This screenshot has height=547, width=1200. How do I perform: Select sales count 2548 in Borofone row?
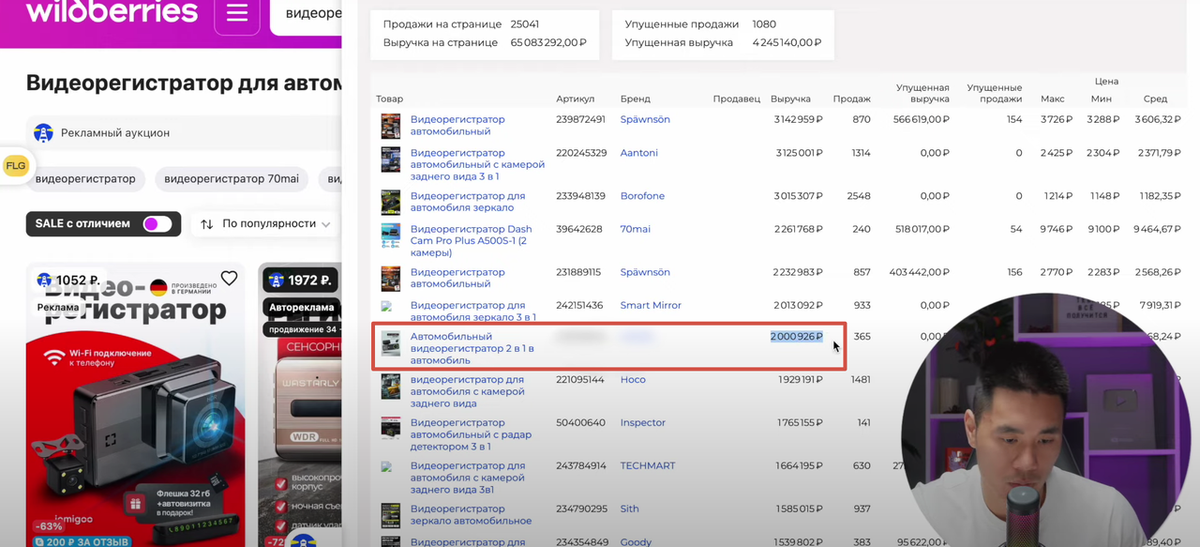(858, 196)
